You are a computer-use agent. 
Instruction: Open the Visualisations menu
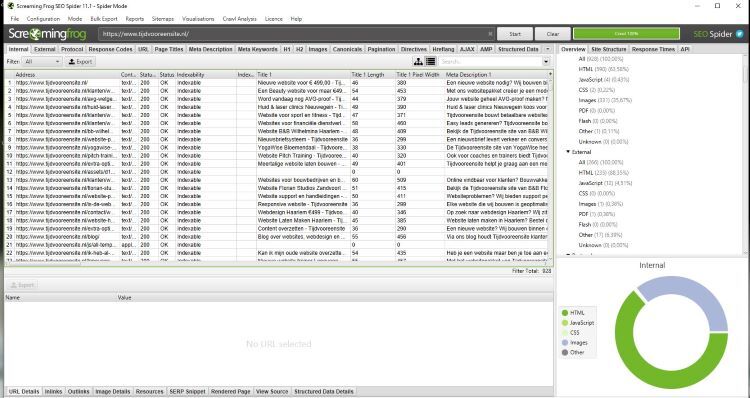[198, 19]
